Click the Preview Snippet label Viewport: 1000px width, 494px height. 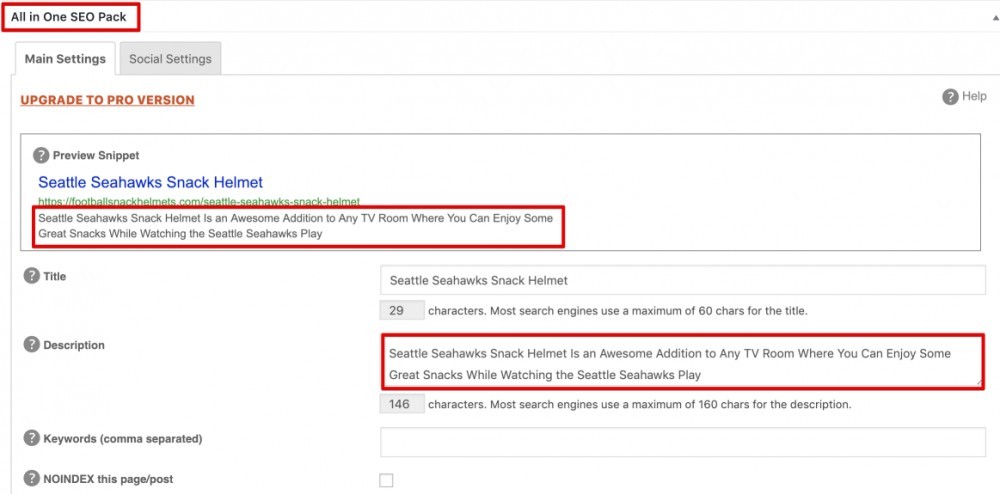(96, 156)
